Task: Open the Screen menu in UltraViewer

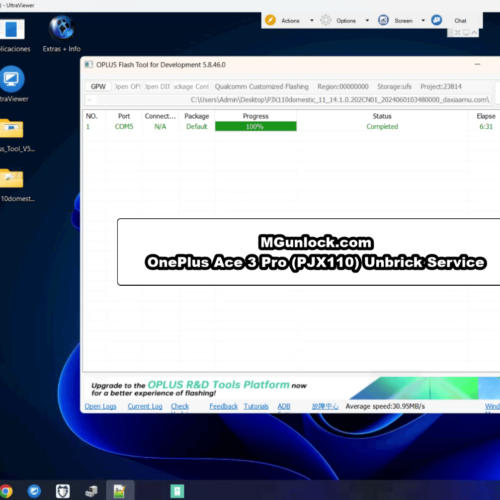Action: 404,21
